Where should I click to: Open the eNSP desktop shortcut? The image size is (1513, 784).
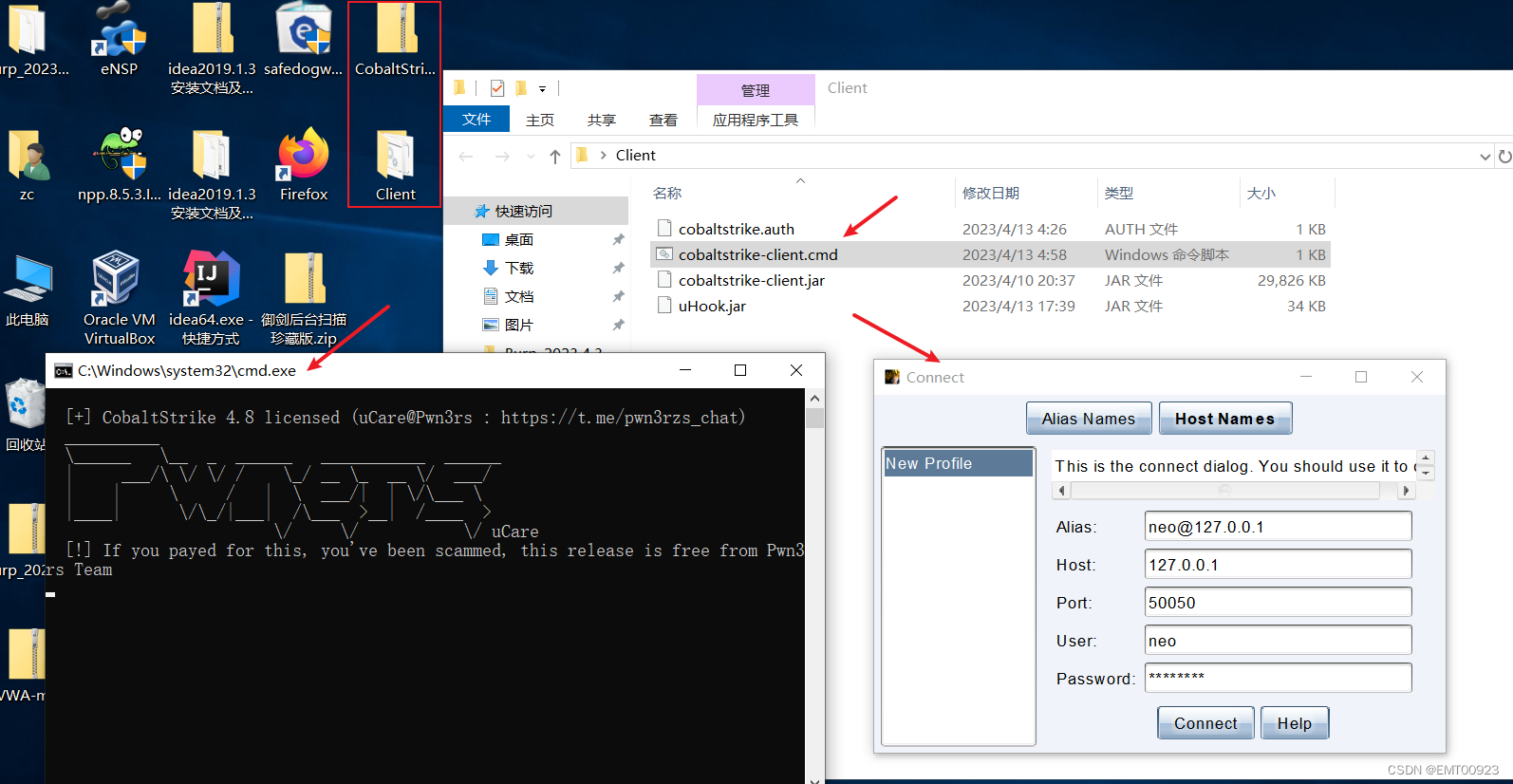pos(120,40)
